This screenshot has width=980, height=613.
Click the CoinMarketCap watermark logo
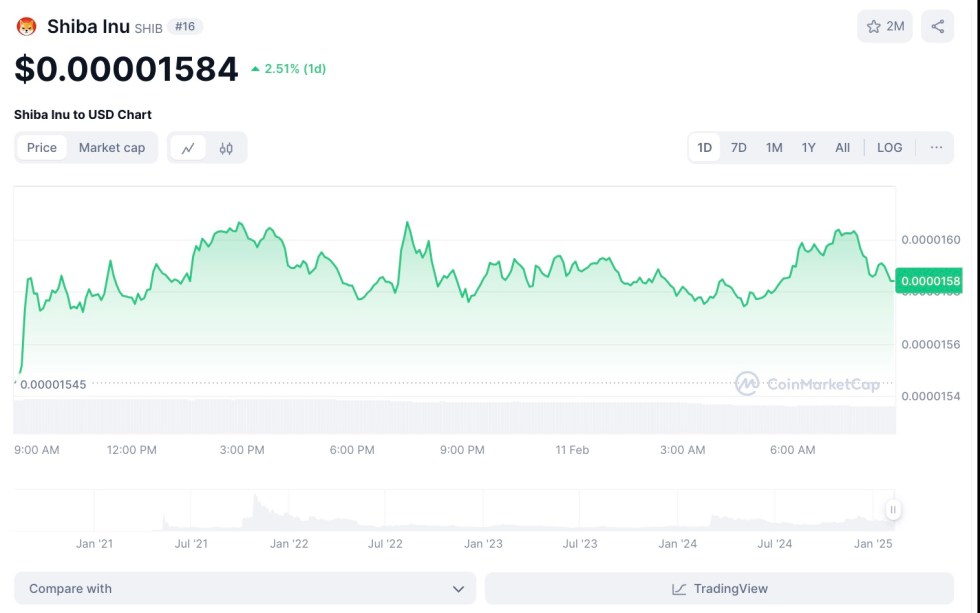[x=747, y=383]
